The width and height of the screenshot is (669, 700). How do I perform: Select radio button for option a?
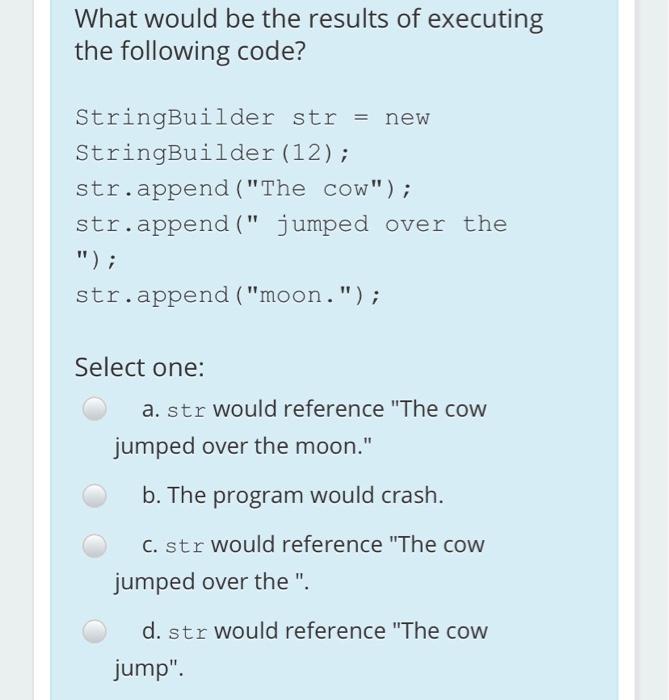[x=95, y=408]
